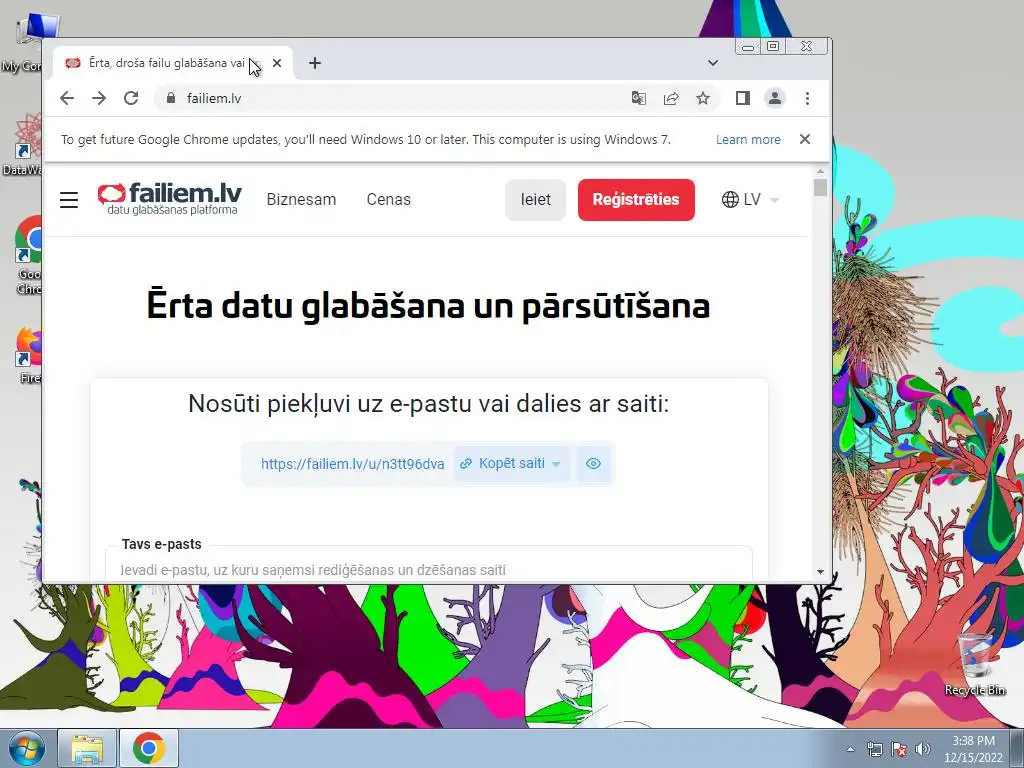The height and width of the screenshot is (768, 1024).
Task: Open network tray icon
Action: pos(874,749)
